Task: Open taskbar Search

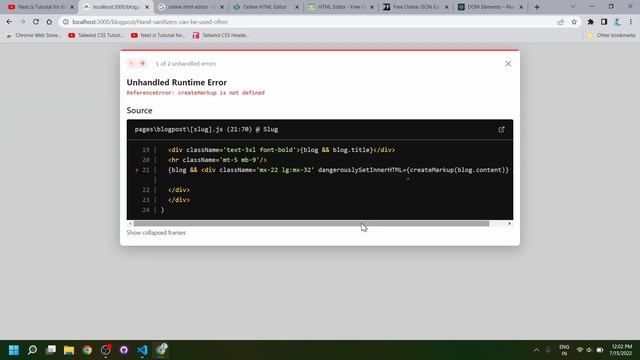Action: [x=32, y=350]
